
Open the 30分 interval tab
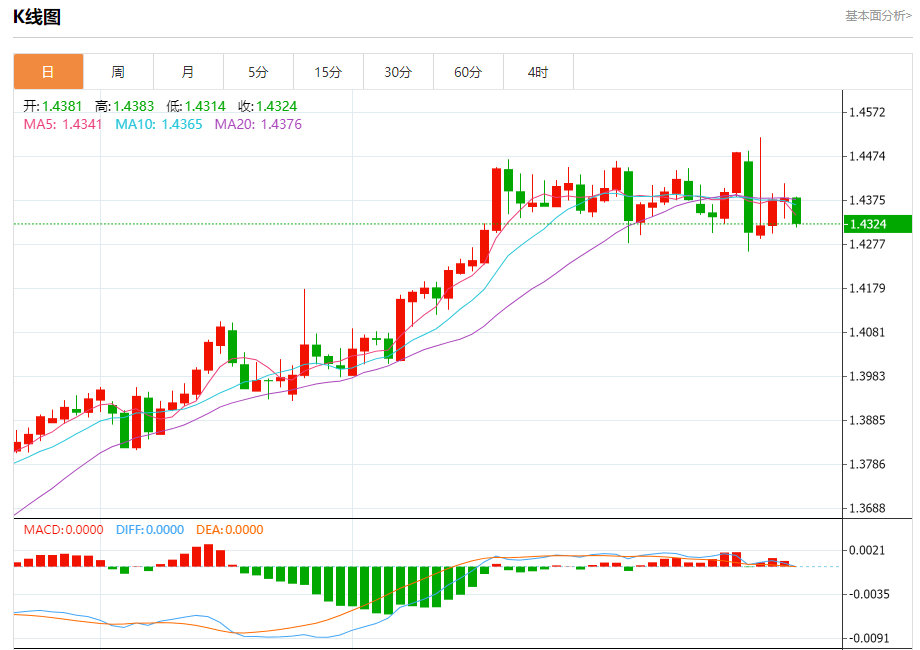pyautogui.click(x=398, y=72)
